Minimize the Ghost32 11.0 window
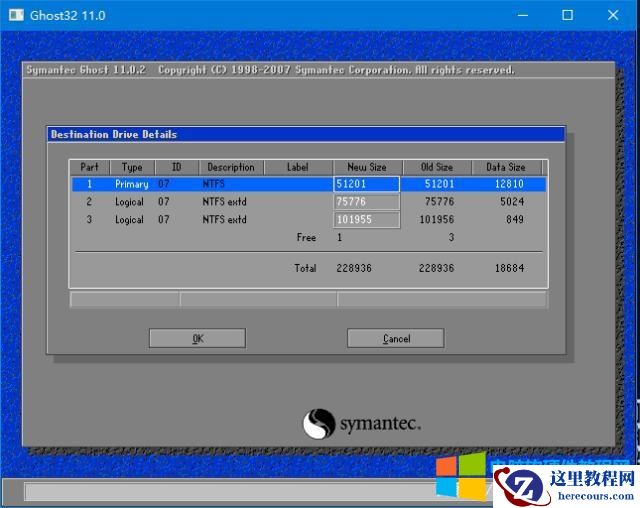Image resolution: width=640 pixels, height=508 pixels. click(522, 15)
